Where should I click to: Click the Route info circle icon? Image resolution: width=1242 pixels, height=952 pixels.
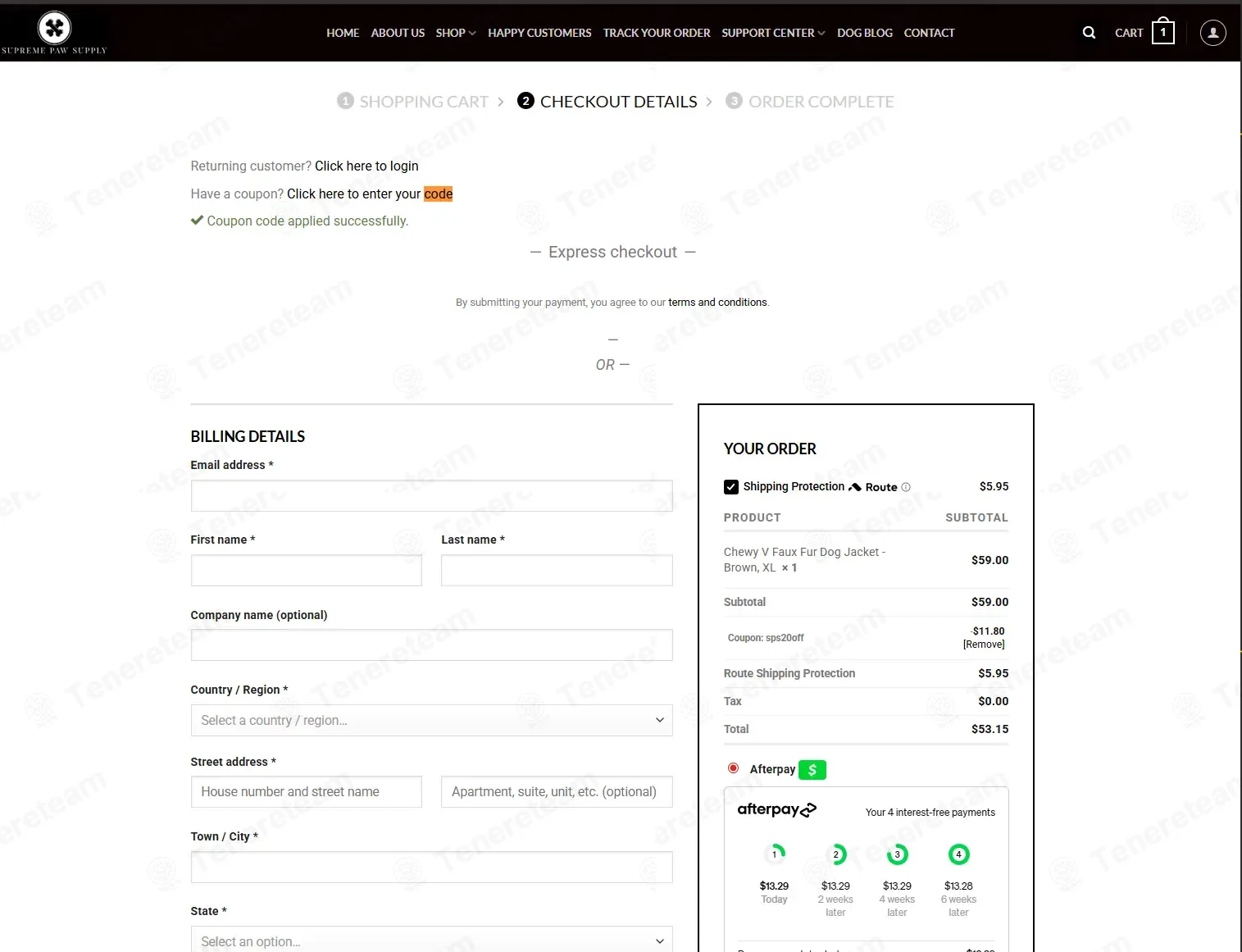coord(906,487)
